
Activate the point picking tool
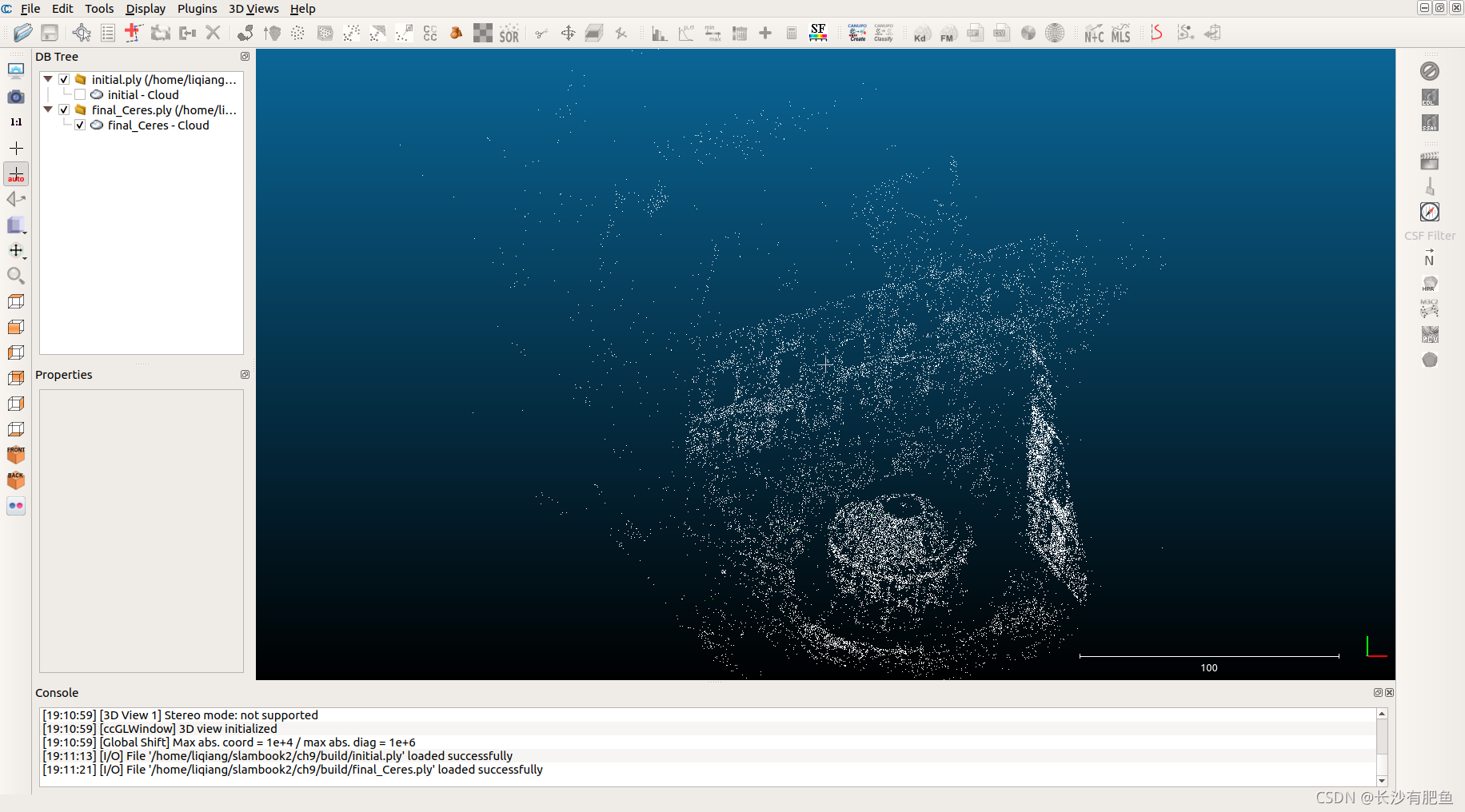point(82,33)
